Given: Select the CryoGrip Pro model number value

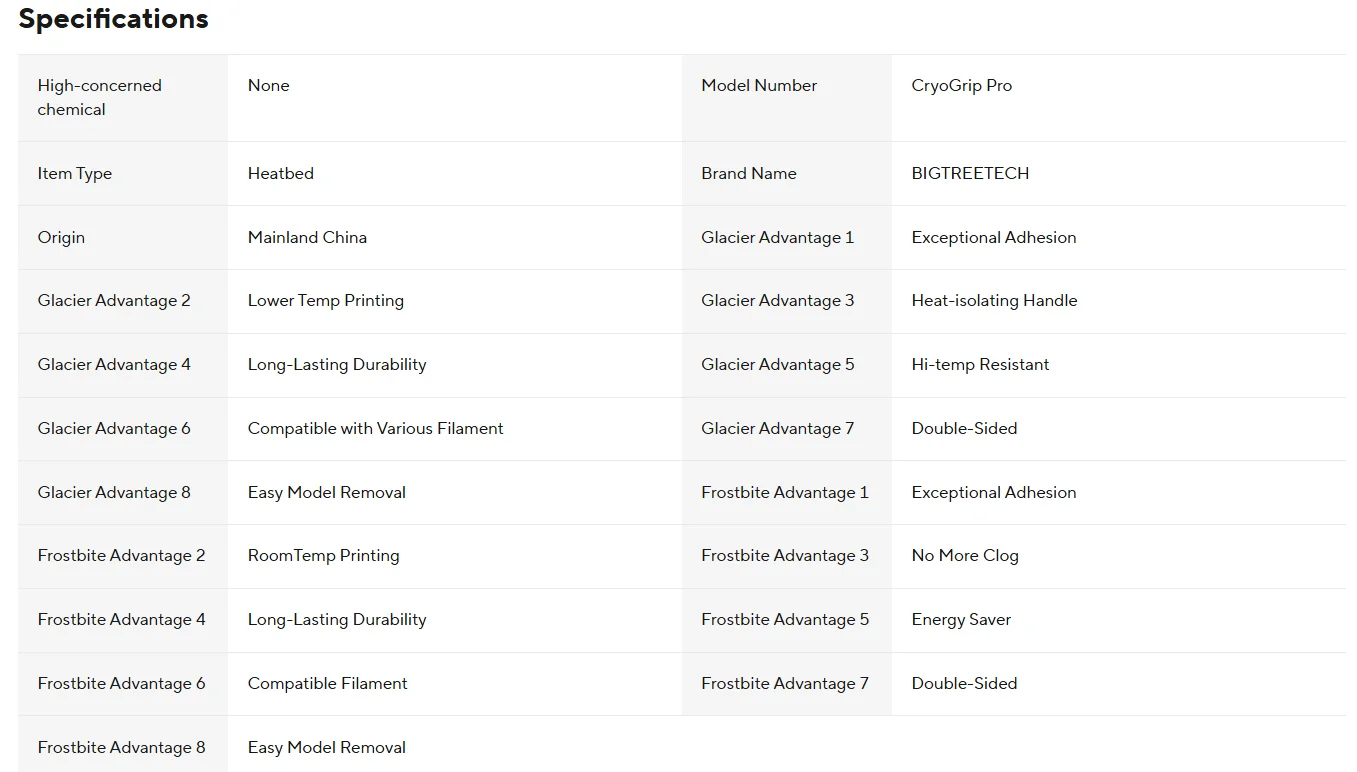Looking at the screenshot, I should (961, 86).
